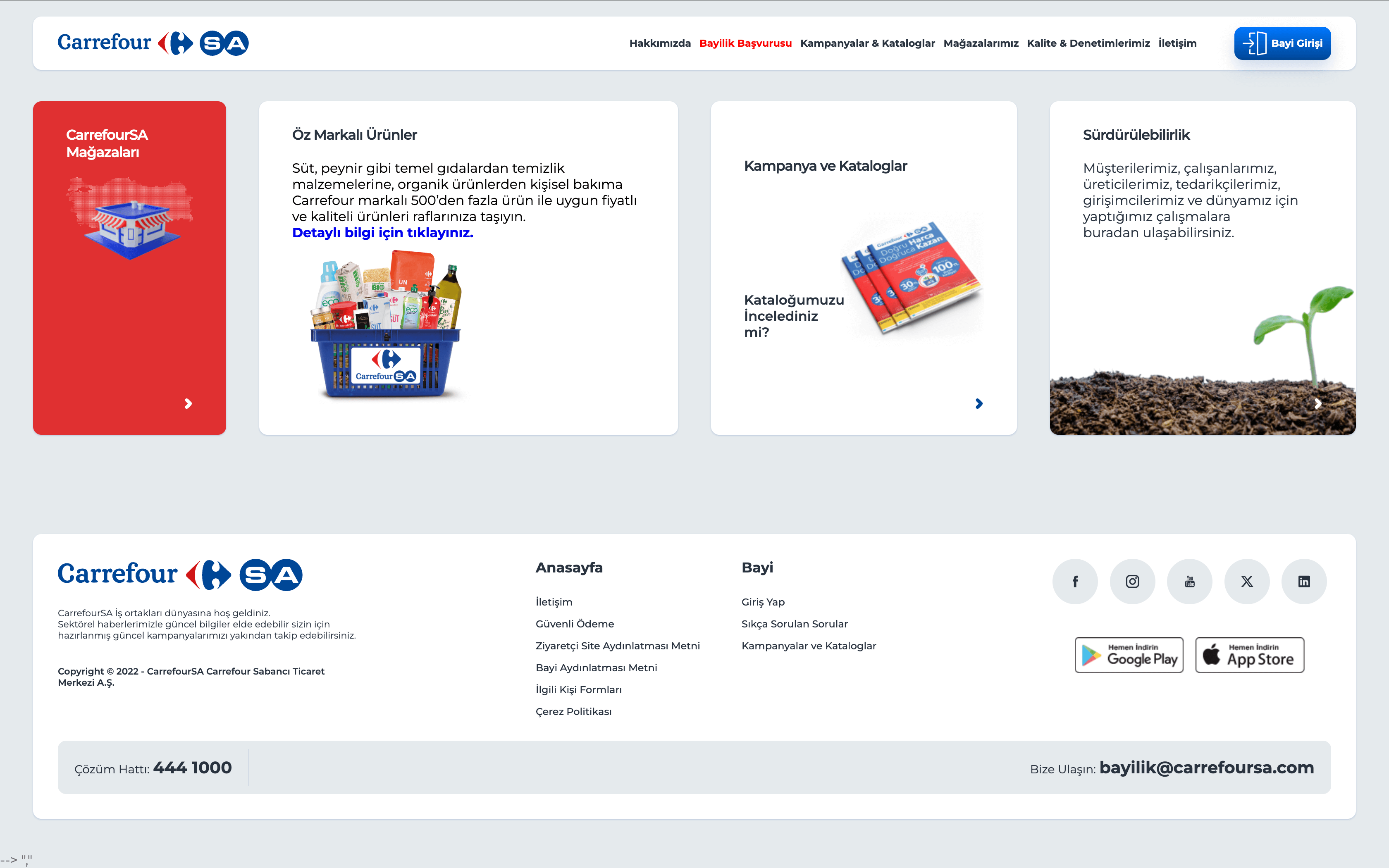Open the LinkedIn social icon

1304,582
